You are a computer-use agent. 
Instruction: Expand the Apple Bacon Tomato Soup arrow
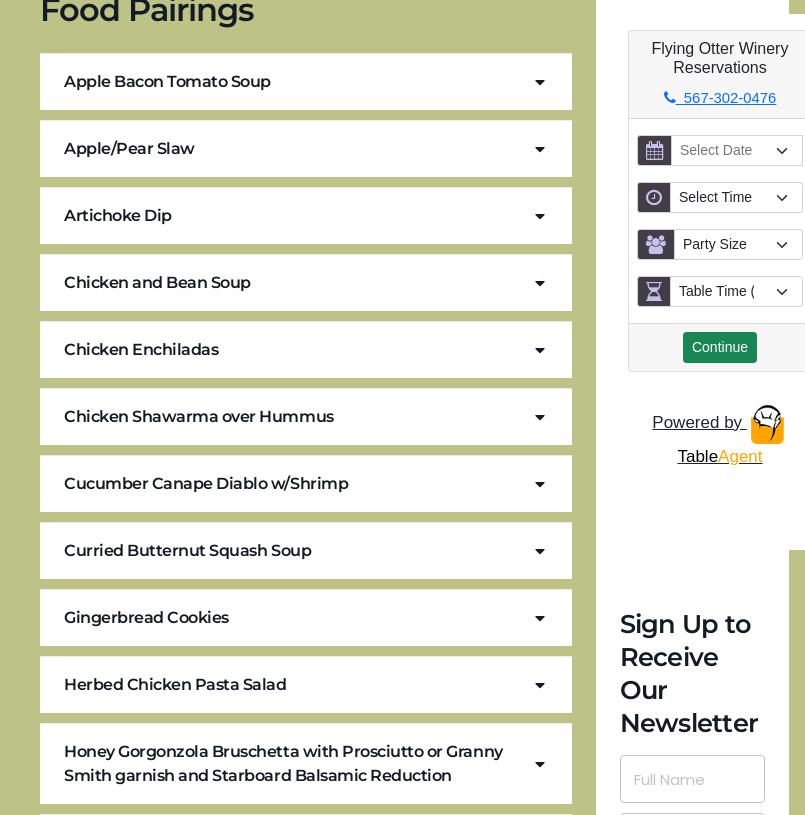point(540,83)
